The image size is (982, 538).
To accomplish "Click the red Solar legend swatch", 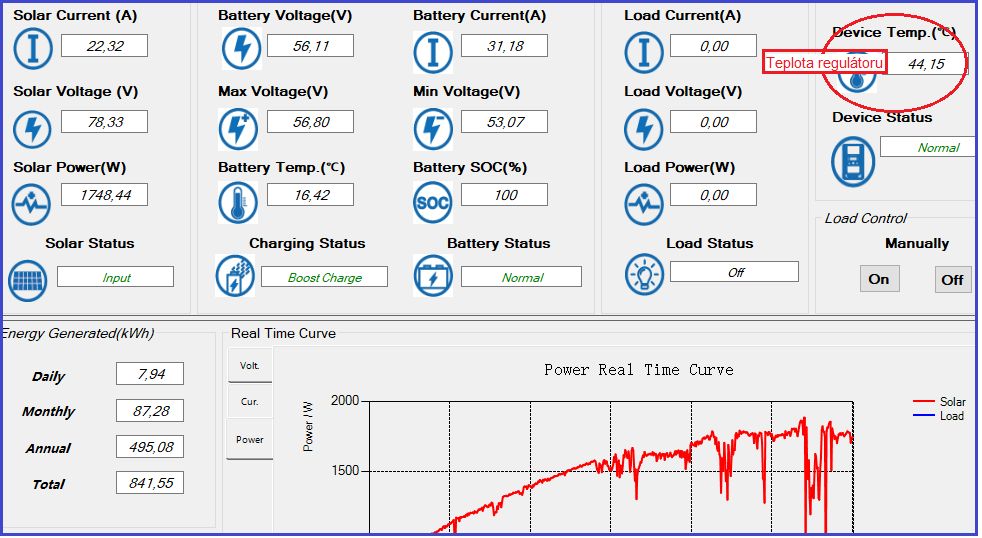I will pyautogui.click(x=923, y=402).
